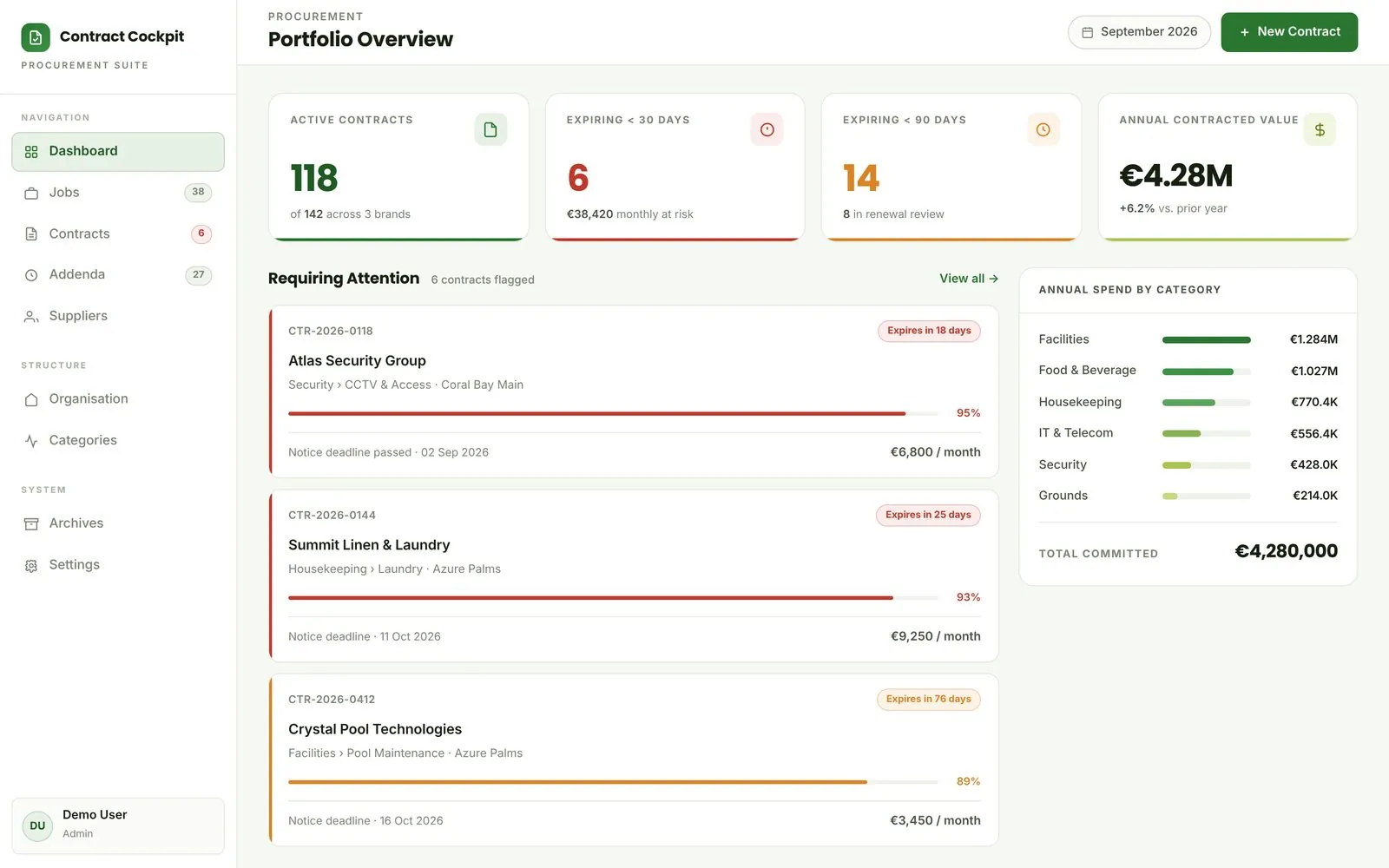This screenshot has height=868, width=1389.
Task: Go to Jobs in the sidebar
Action: point(118,193)
